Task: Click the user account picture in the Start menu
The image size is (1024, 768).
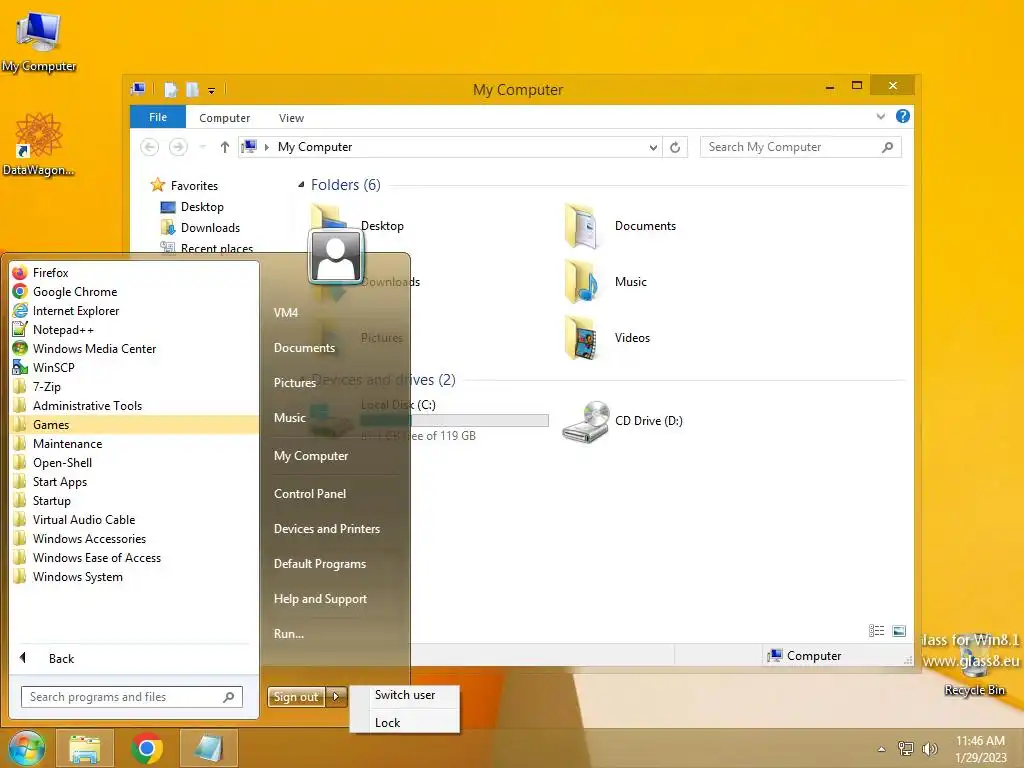Action: (336, 257)
